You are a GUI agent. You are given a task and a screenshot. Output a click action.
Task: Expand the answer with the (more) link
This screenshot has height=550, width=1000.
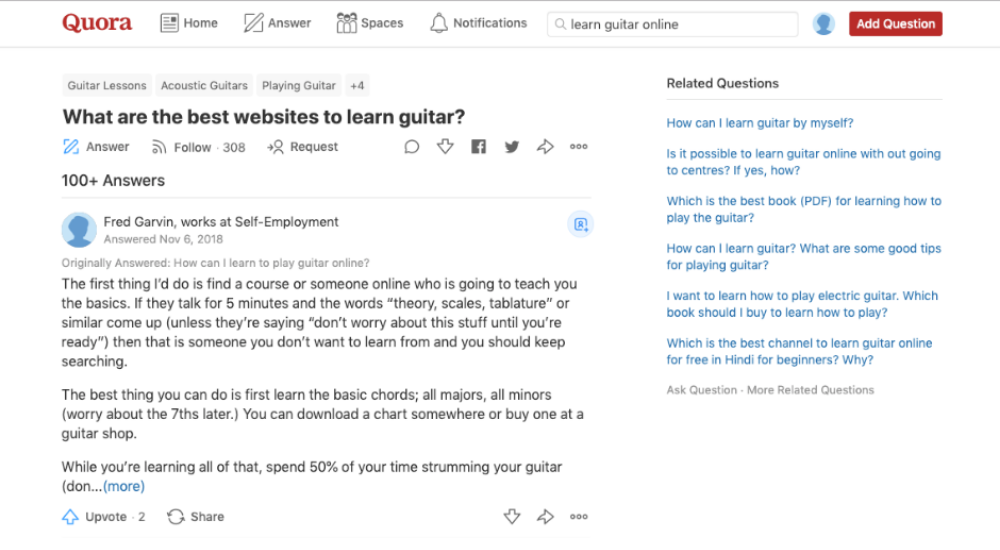pos(124,486)
